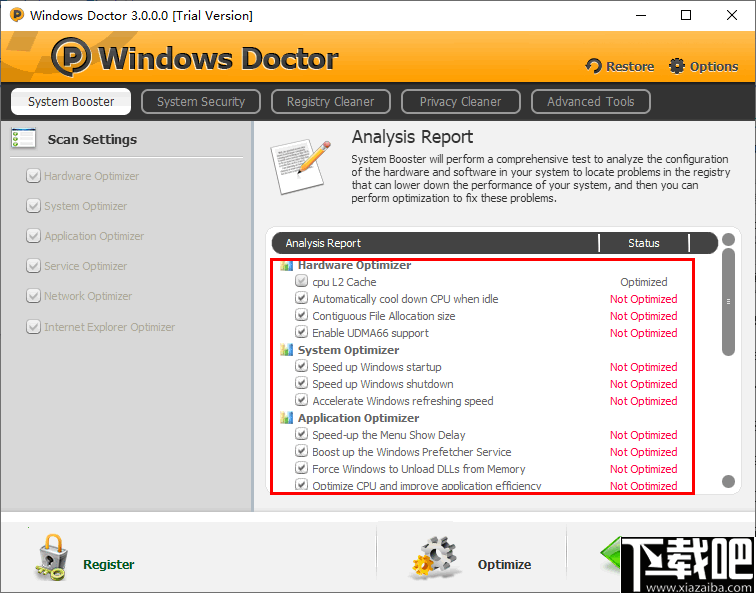Click the Optimize label
Viewport: 756px width, 593px height.
pyautogui.click(x=504, y=565)
